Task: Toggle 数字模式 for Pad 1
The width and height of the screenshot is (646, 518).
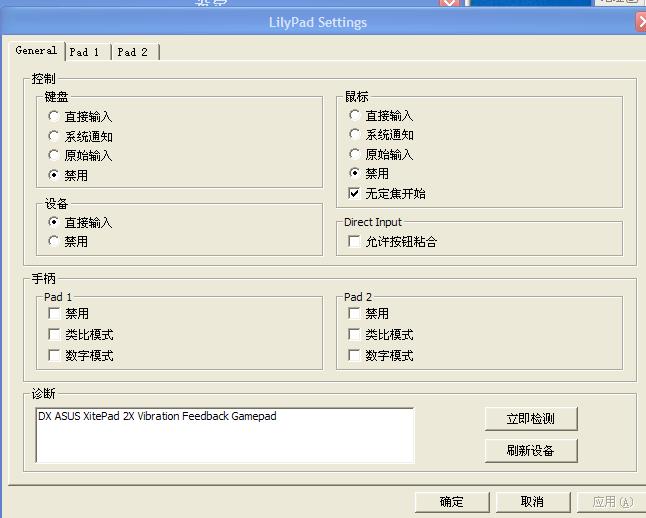Action: click(x=55, y=355)
